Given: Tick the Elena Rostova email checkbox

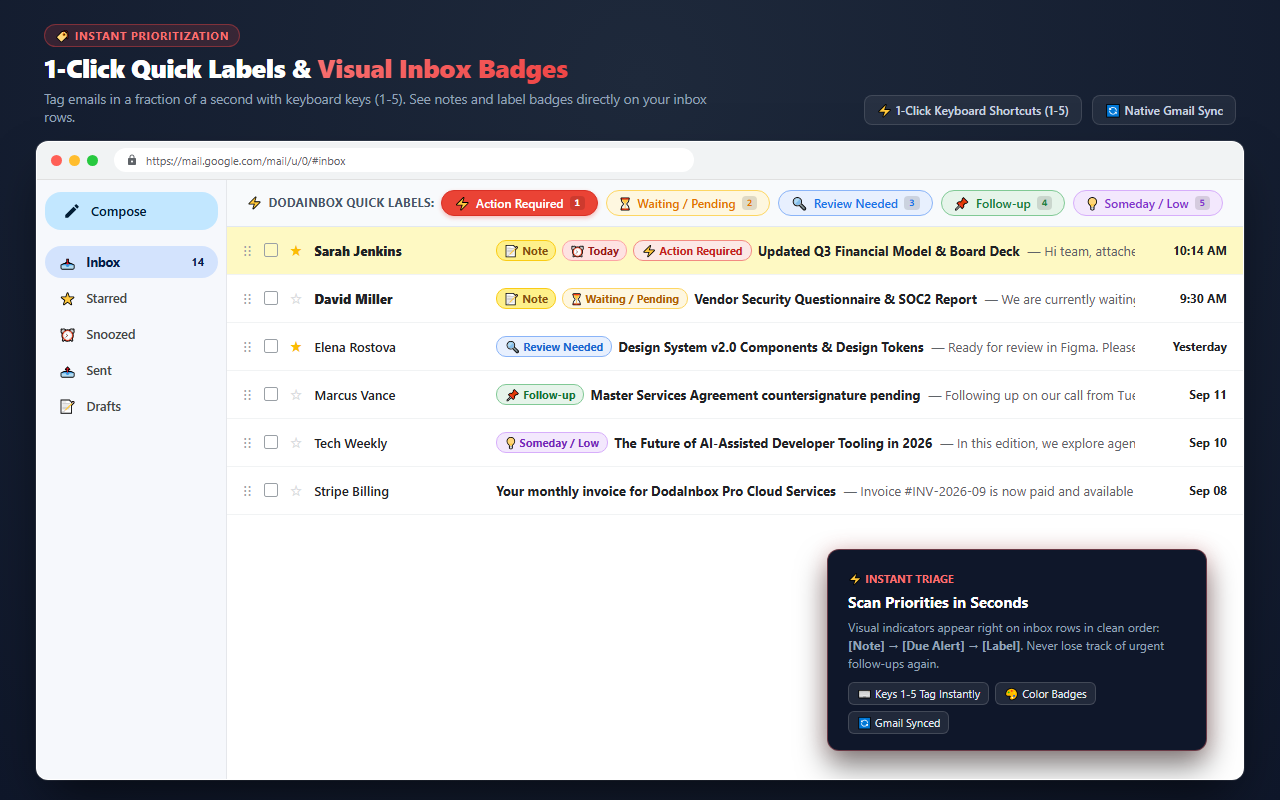Looking at the screenshot, I should coord(271,346).
